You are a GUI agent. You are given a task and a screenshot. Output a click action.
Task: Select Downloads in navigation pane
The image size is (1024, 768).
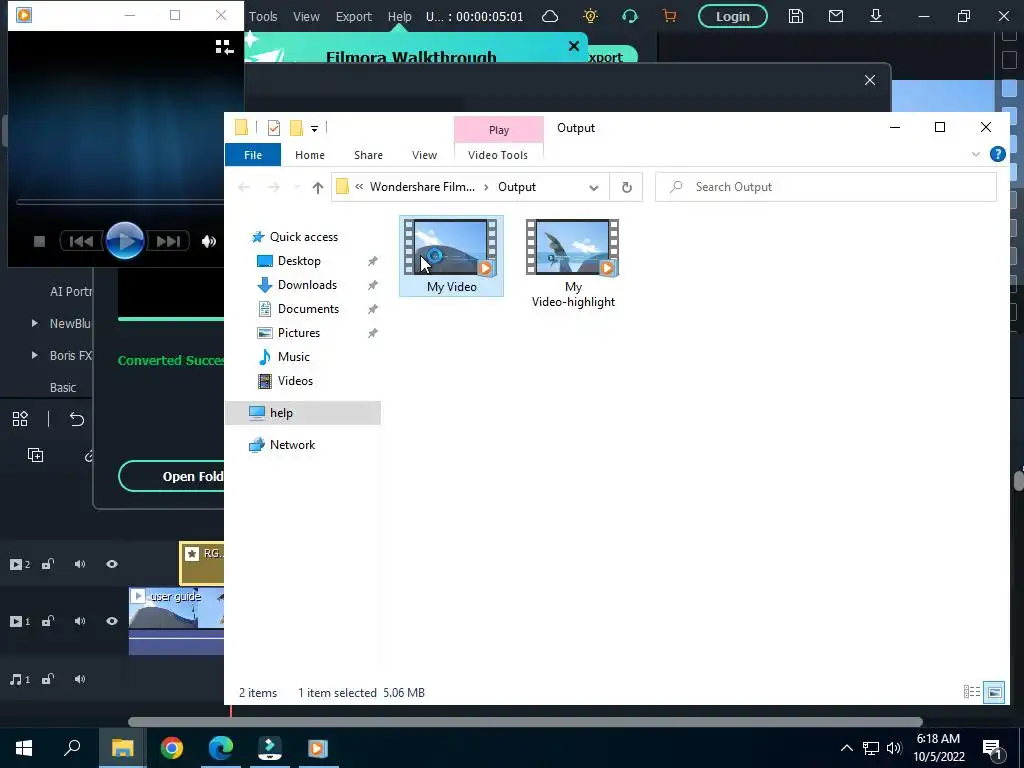pyautogui.click(x=307, y=285)
